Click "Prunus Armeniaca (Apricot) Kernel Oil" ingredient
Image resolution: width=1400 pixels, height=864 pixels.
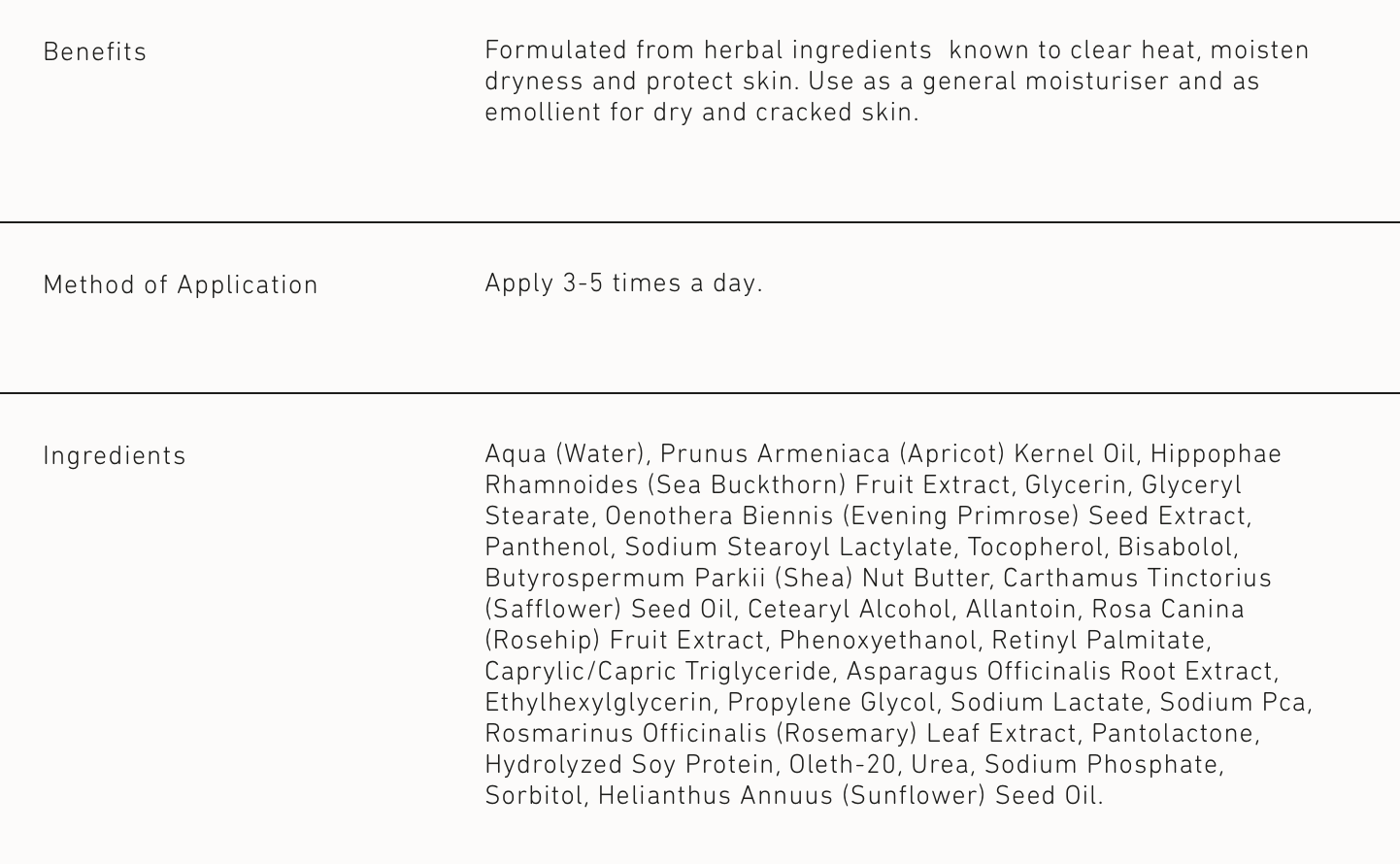click(900, 454)
